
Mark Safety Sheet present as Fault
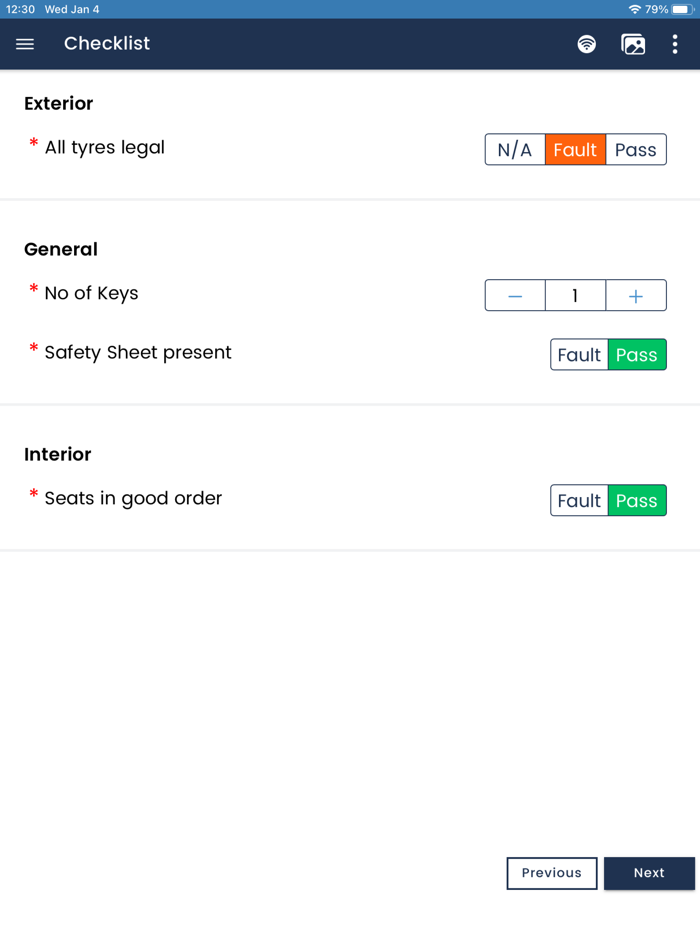[579, 354]
